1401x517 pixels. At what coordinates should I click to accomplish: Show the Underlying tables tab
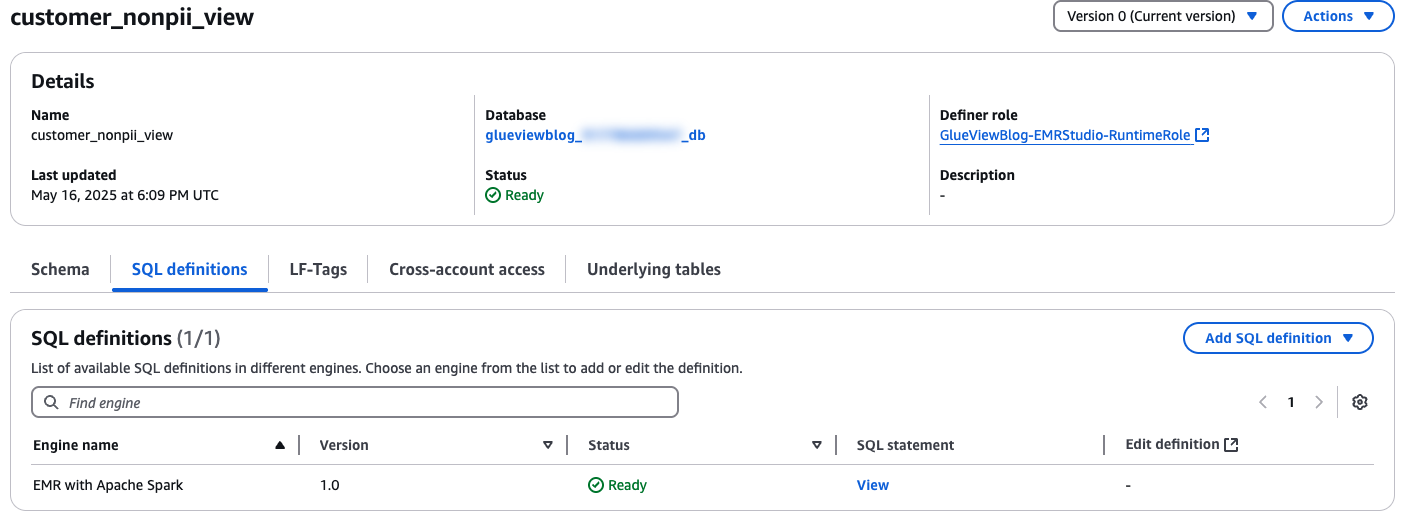[x=654, y=269]
